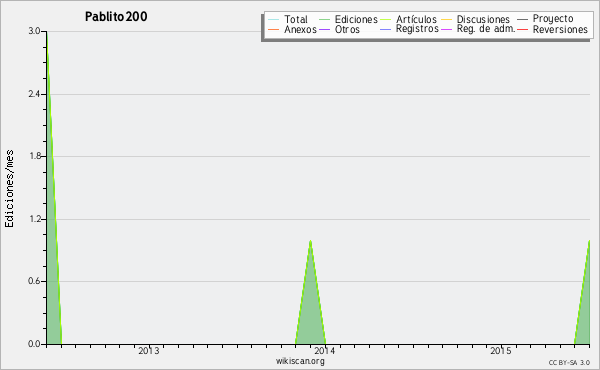Click the 1.2 y-axis label
This screenshot has width=600, height=370.
tap(34, 219)
